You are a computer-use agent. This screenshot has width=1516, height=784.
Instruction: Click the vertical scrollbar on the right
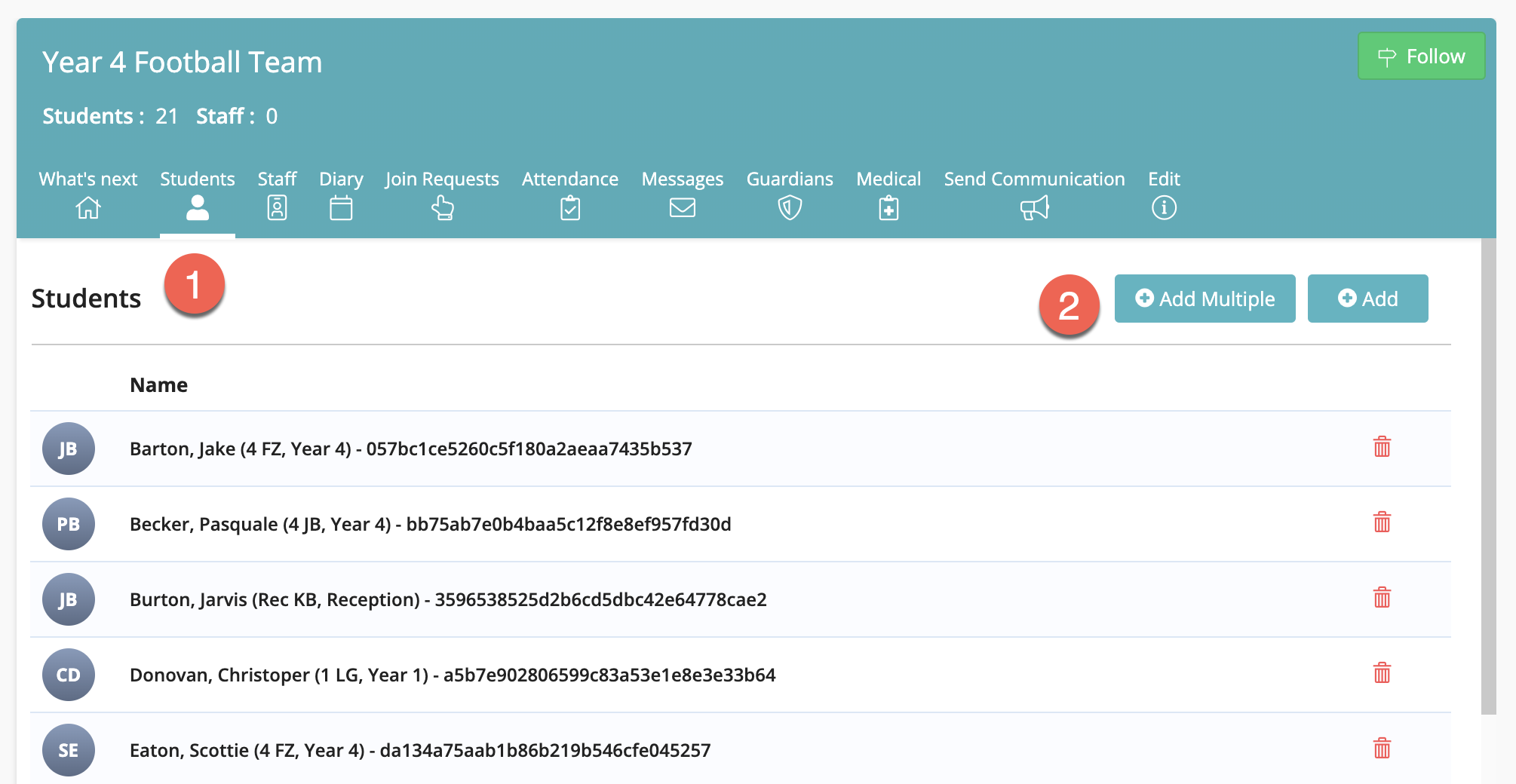click(x=1488, y=476)
